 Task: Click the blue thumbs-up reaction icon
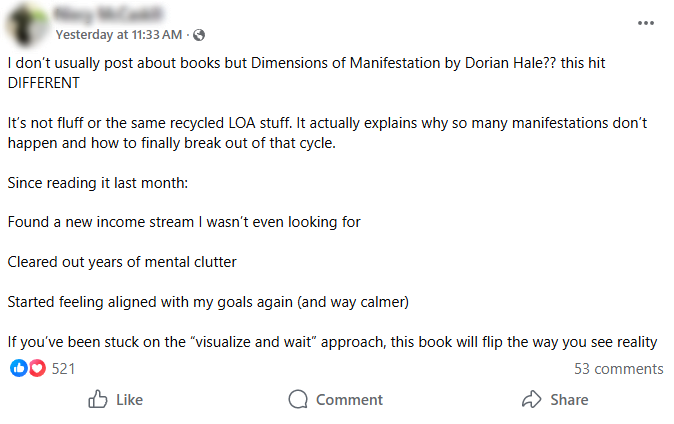pos(19,368)
